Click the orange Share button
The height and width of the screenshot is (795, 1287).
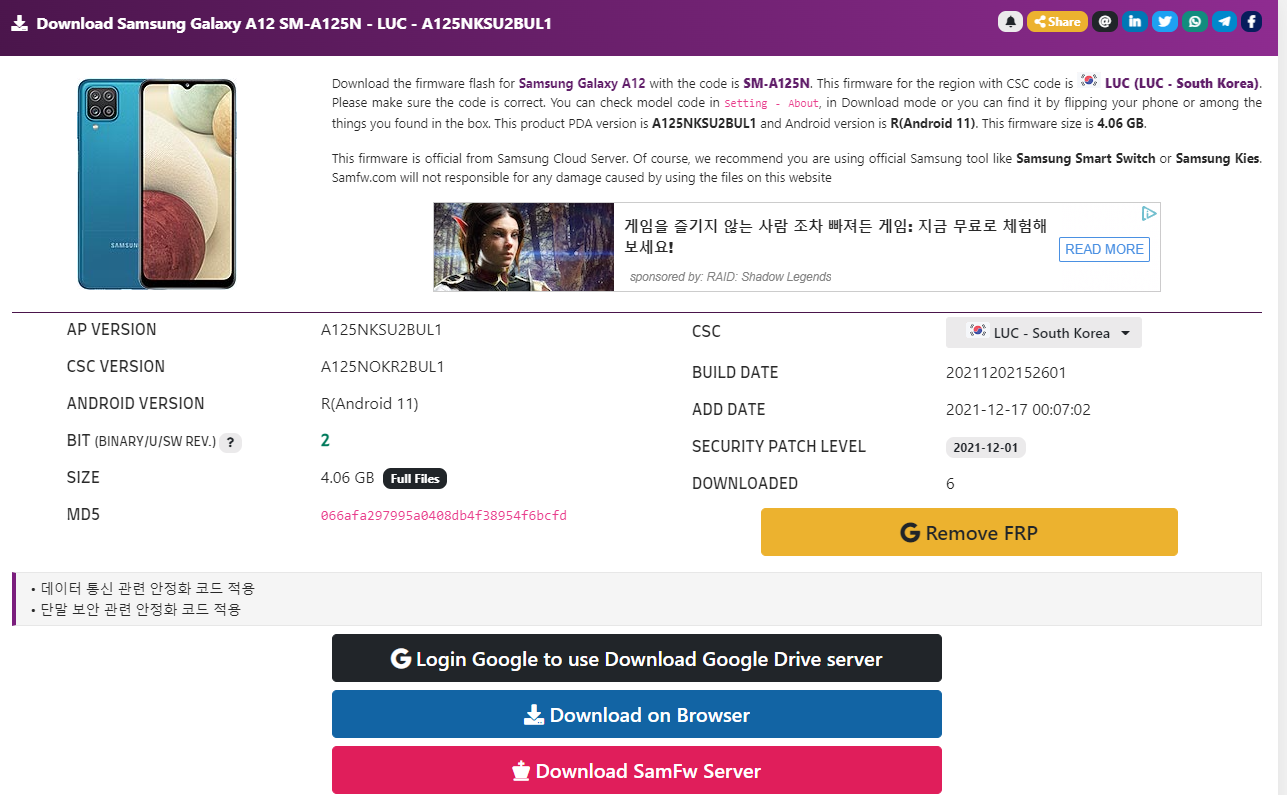pos(1057,21)
